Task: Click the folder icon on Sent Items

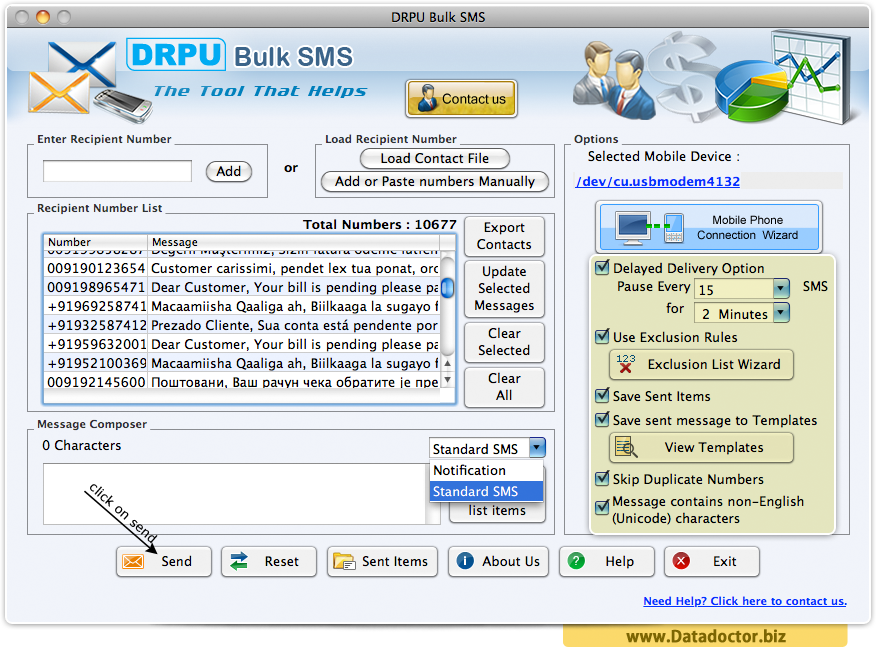Action: click(344, 561)
